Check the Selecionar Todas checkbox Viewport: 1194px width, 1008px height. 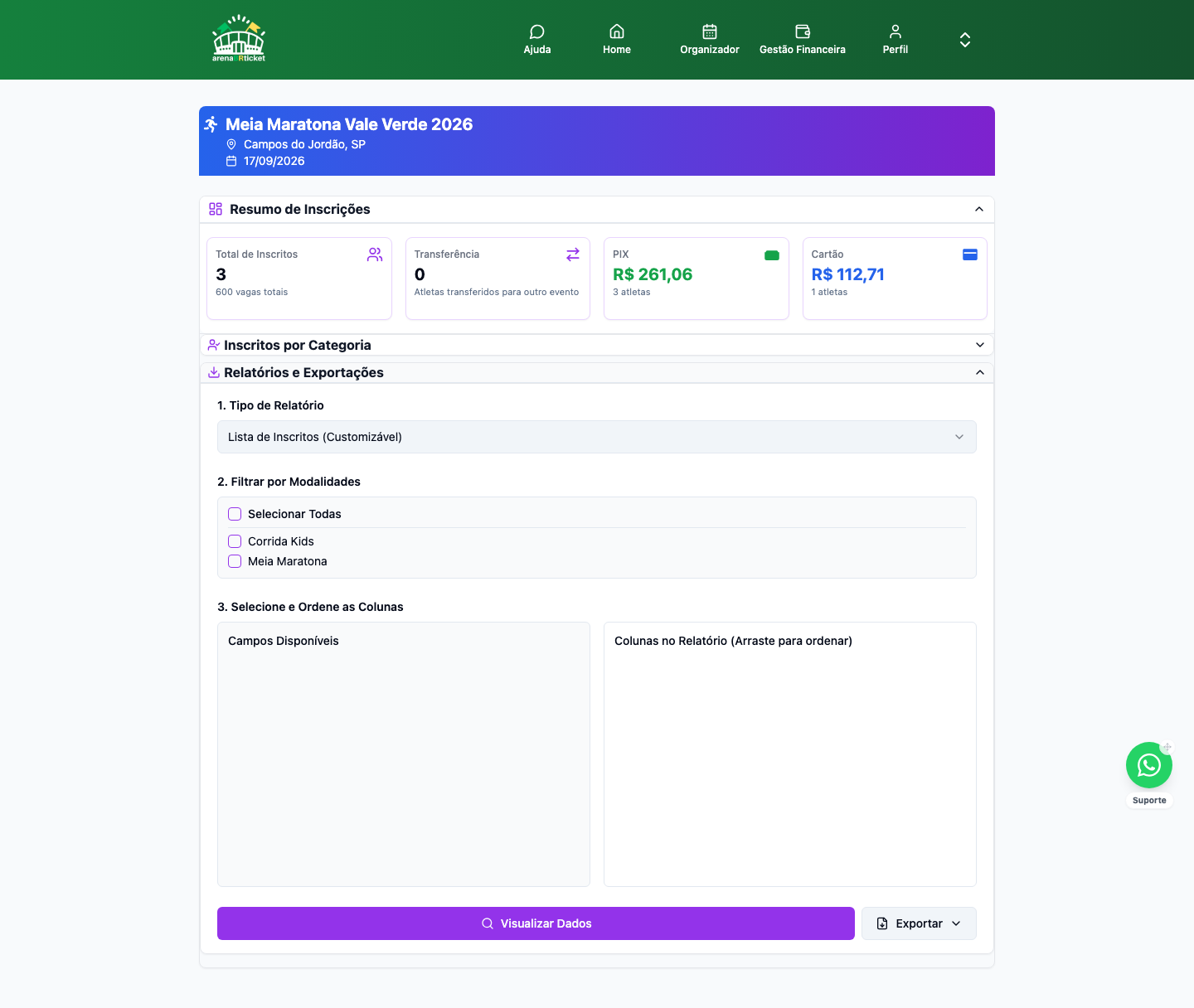point(235,514)
